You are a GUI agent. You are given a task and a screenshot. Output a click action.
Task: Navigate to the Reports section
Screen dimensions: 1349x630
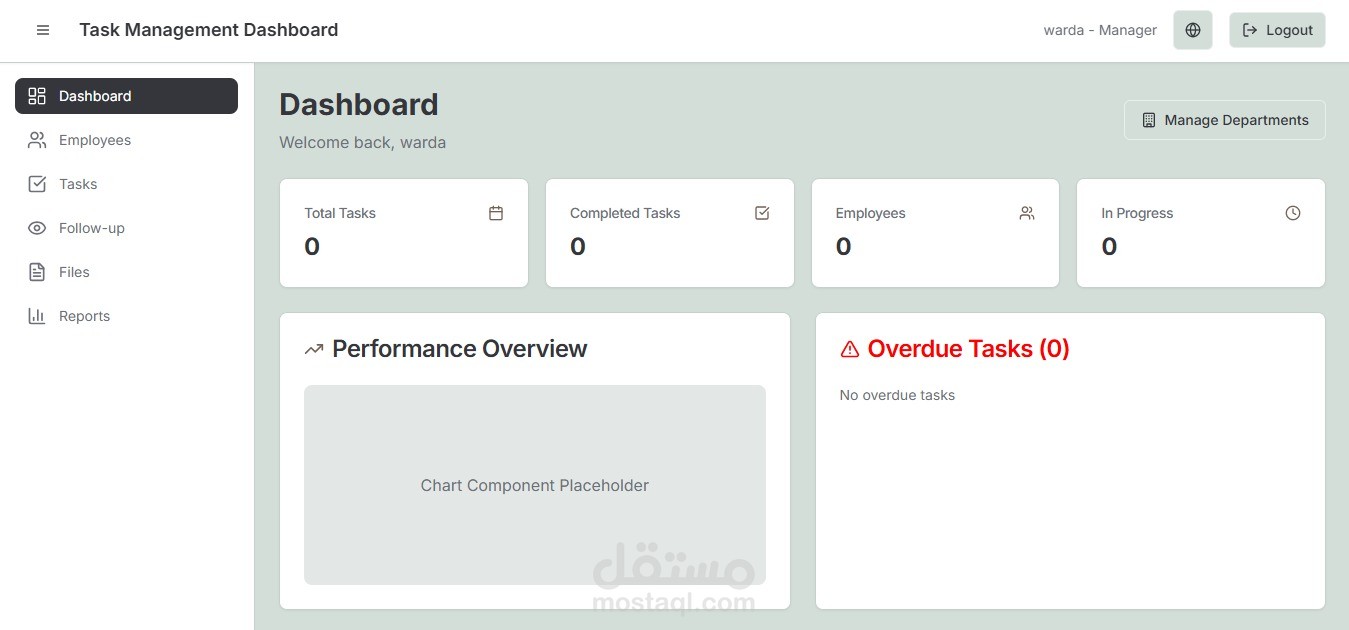point(84,315)
